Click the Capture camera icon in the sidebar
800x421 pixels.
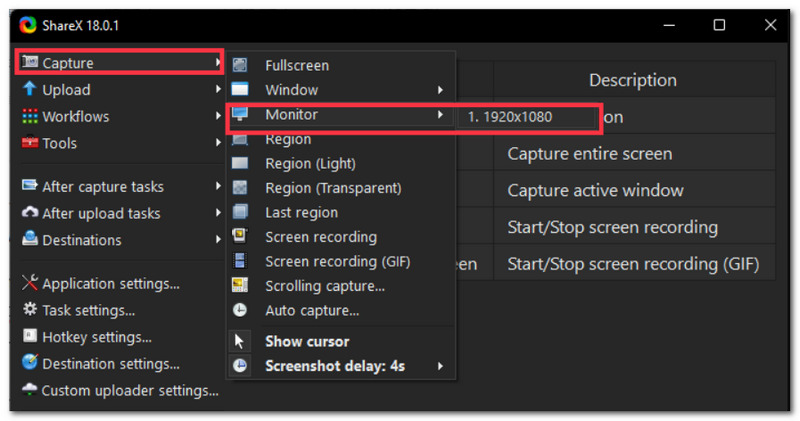click(30, 62)
